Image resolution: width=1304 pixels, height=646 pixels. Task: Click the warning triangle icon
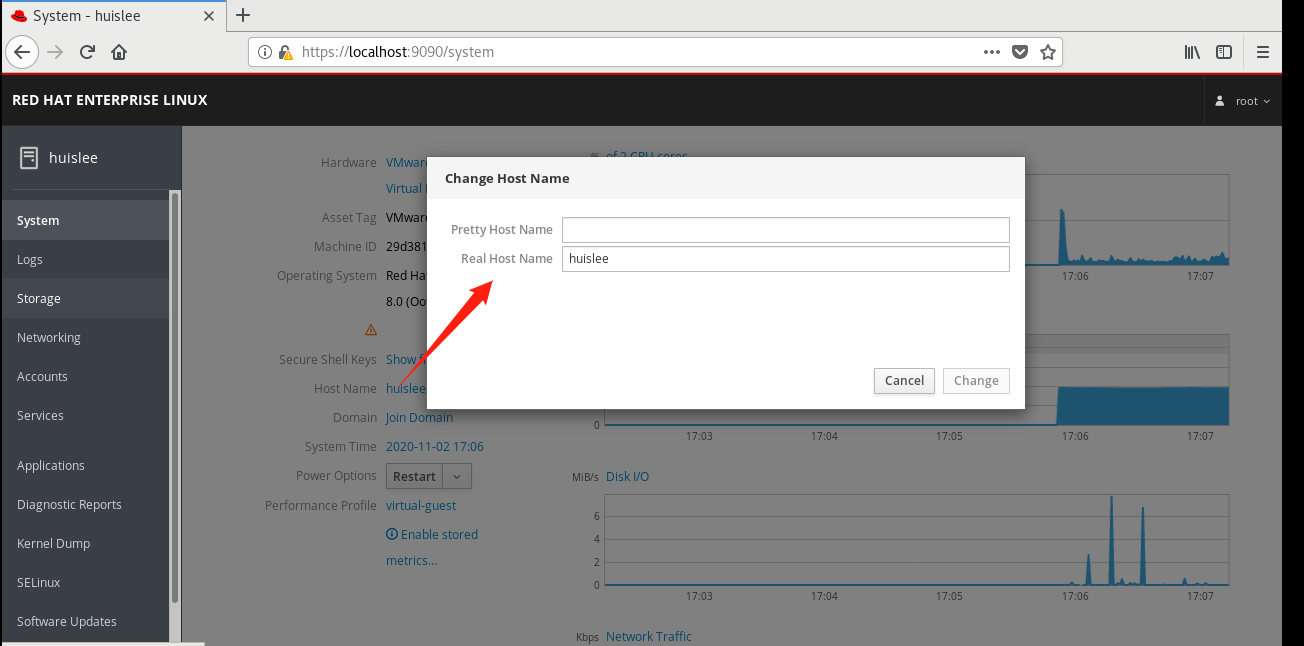click(x=371, y=329)
